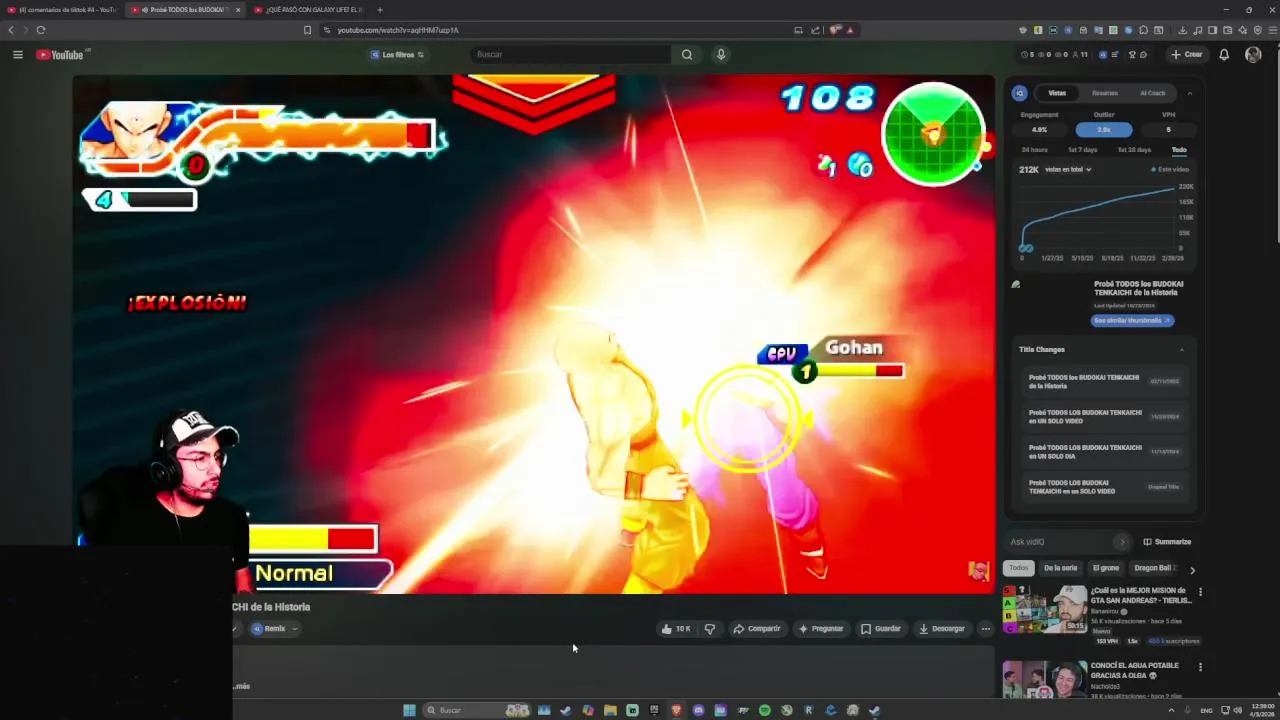Show more chips with the right arrow

pos(1192,569)
